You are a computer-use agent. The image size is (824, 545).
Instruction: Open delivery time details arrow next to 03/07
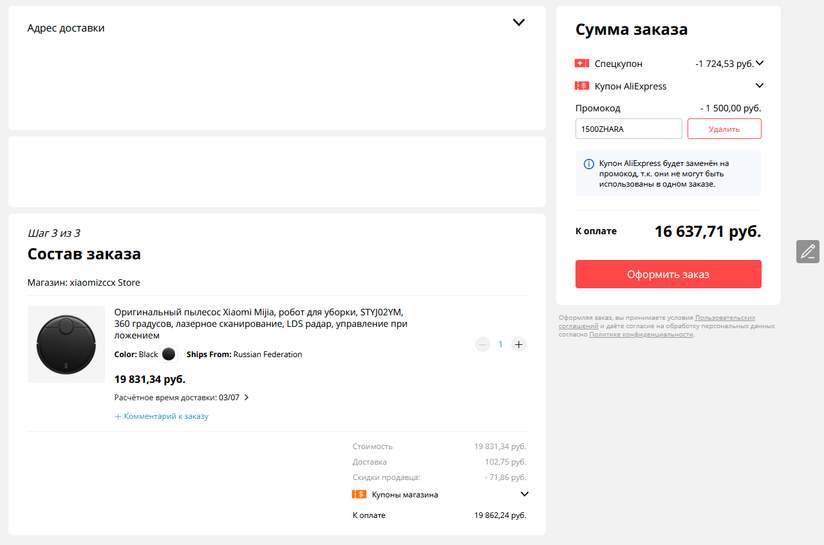pos(247,397)
